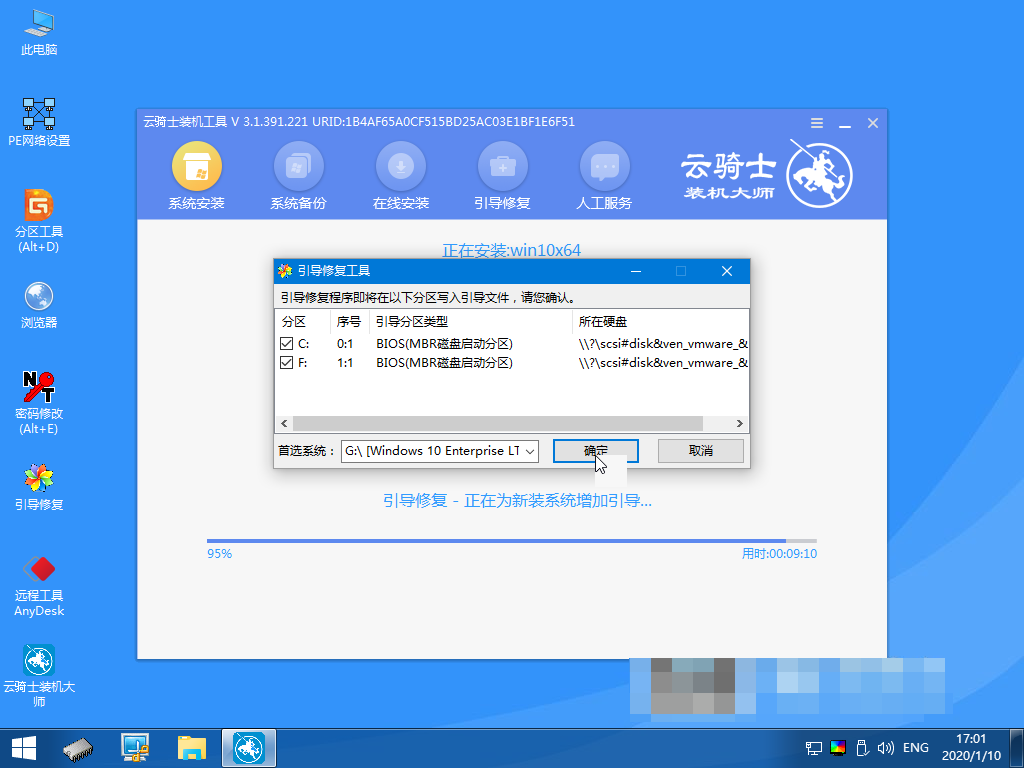Click network tray icon

pos(814,748)
